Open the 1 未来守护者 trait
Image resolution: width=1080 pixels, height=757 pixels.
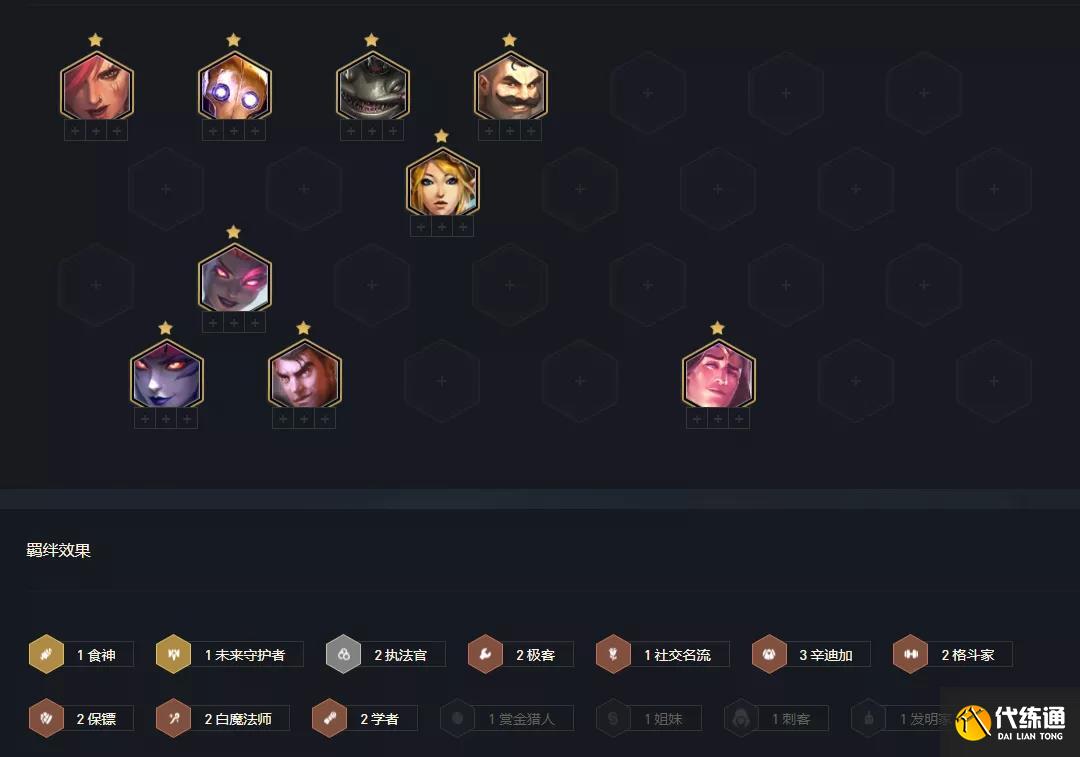[229, 654]
